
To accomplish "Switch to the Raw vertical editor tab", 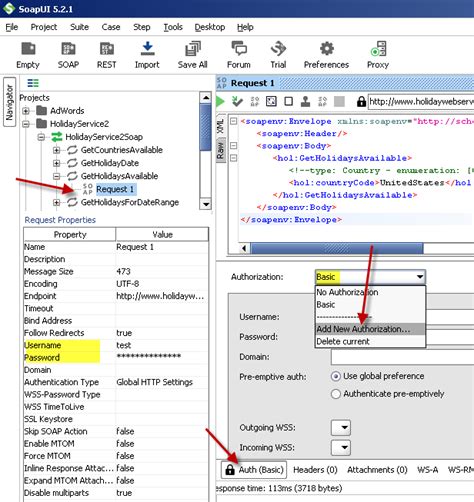I will [220, 150].
